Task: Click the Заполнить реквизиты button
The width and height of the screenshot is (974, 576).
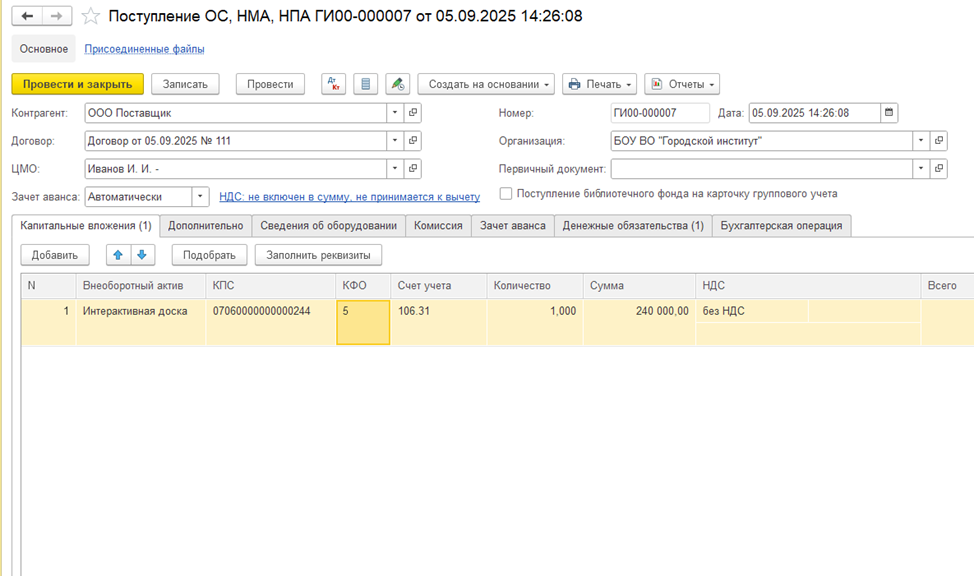Action: [x=318, y=255]
